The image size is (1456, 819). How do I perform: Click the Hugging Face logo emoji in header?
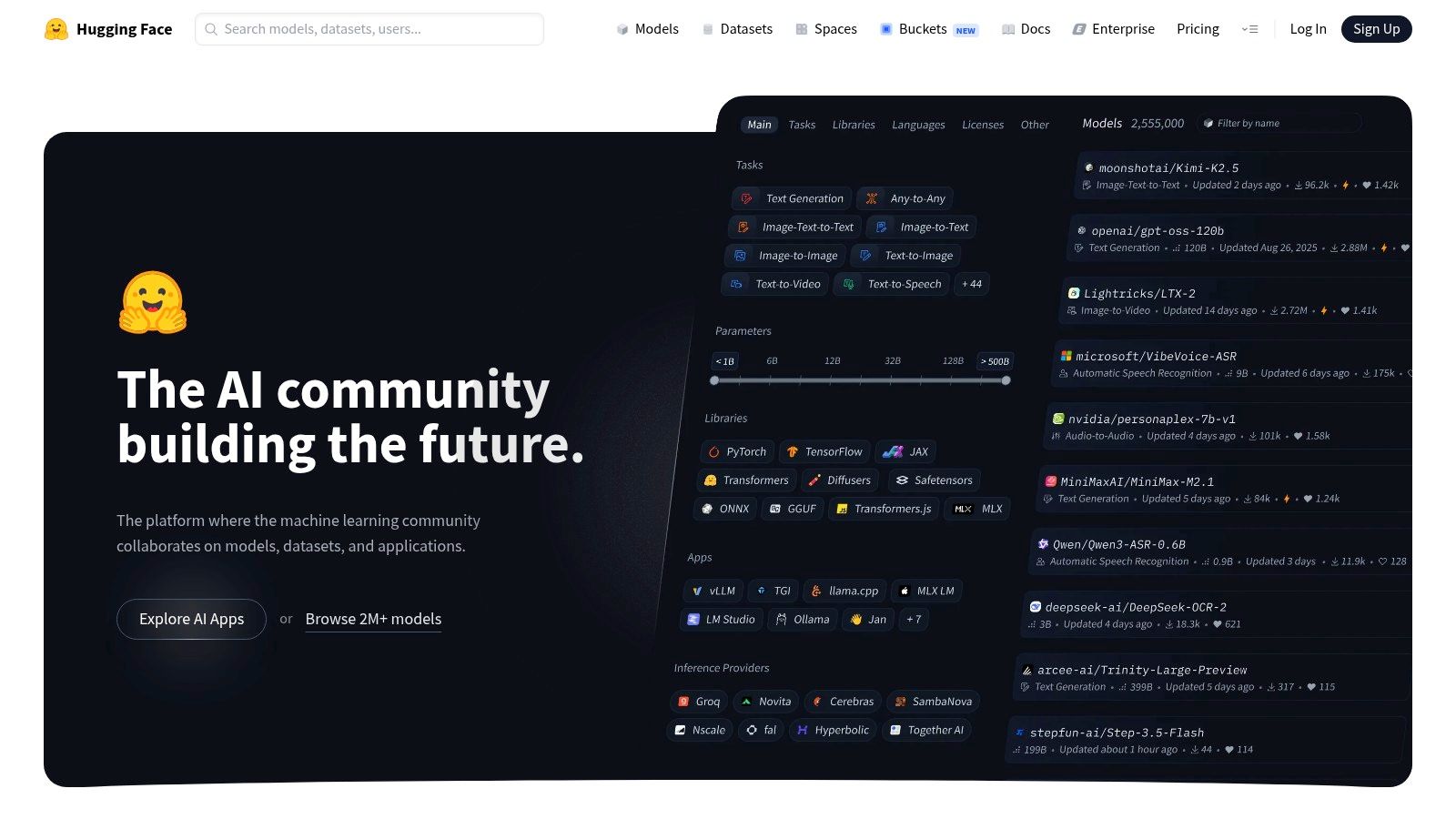56,29
